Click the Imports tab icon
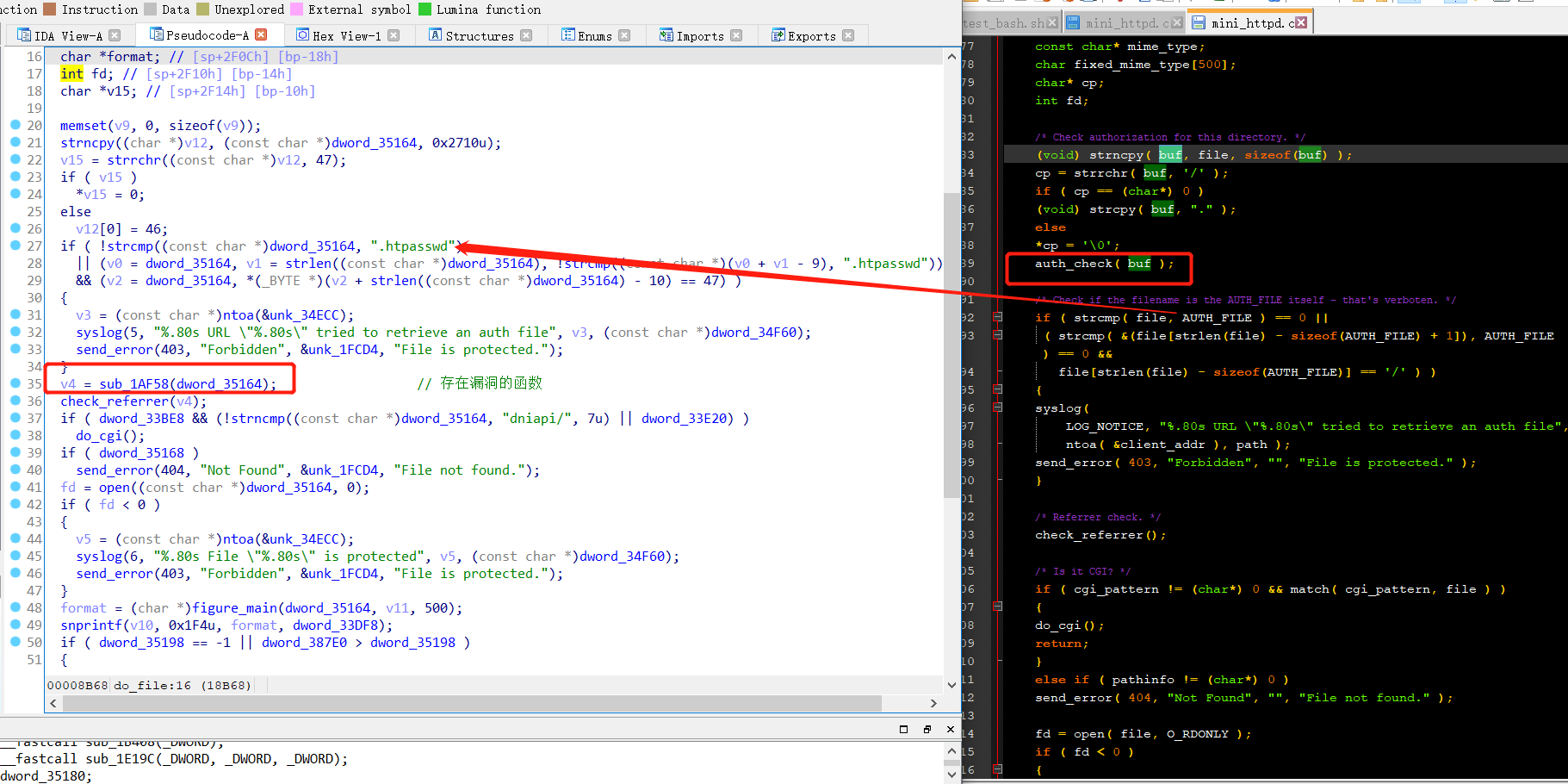The image size is (1568, 784). [666, 34]
